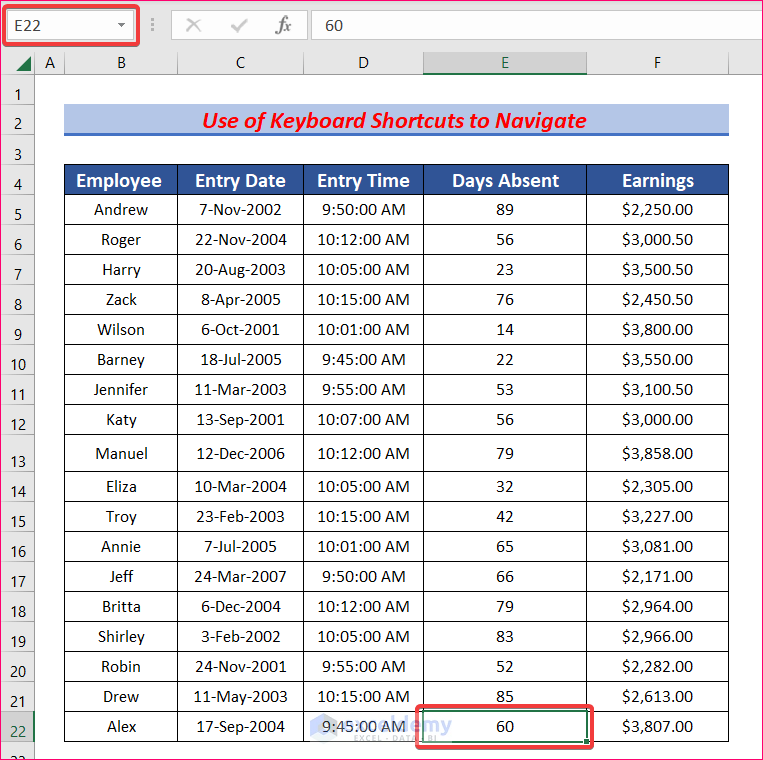This screenshot has height=760, width=763.
Task: Click the 'Days Absent' header cell
Action: [505, 181]
